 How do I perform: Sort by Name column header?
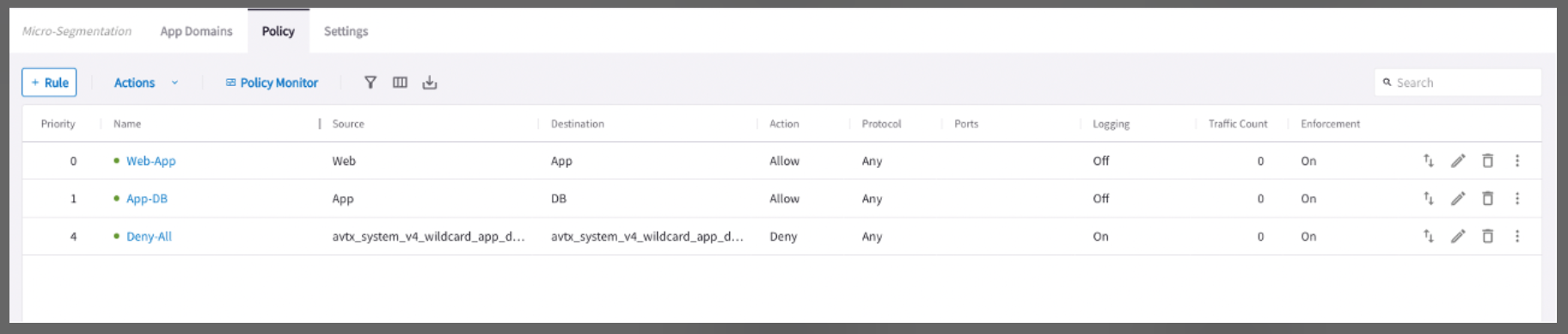pyautogui.click(x=127, y=124)
